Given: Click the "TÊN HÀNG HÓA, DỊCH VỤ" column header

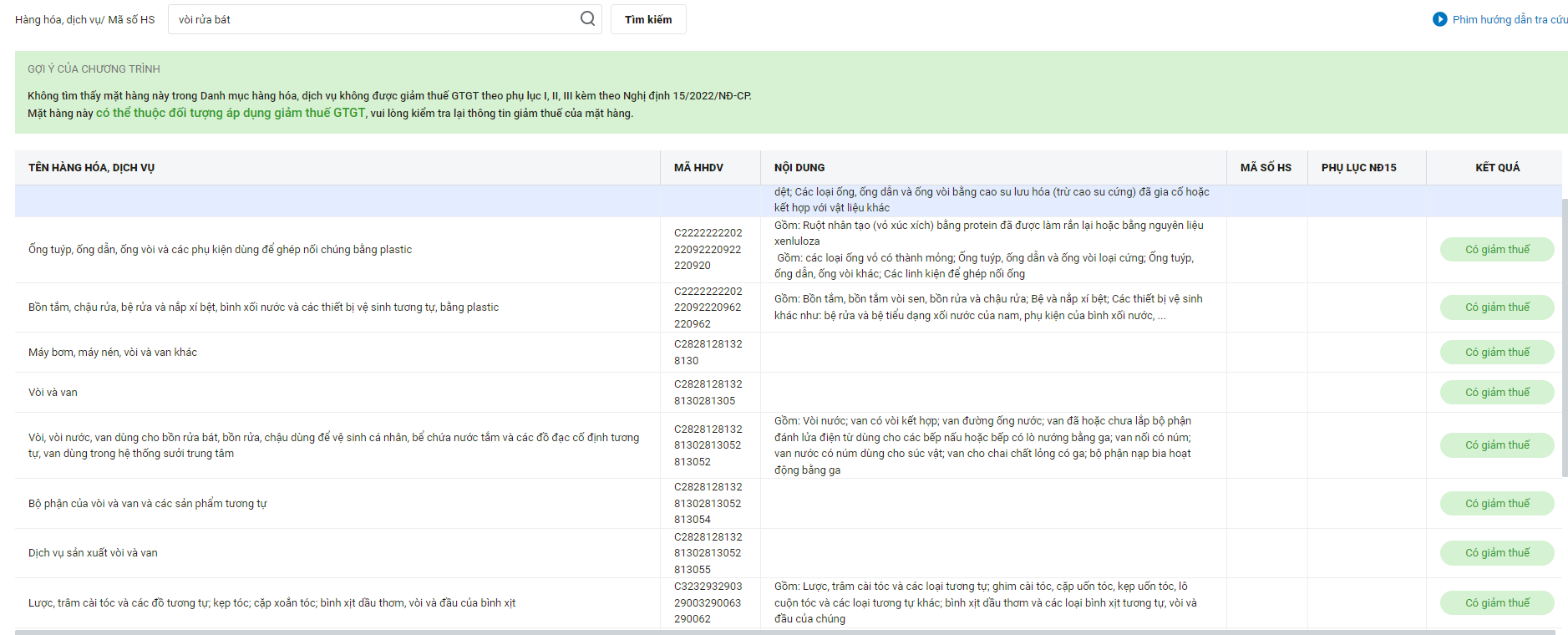Looking at the screenshot, I should (x=91, y=168).
